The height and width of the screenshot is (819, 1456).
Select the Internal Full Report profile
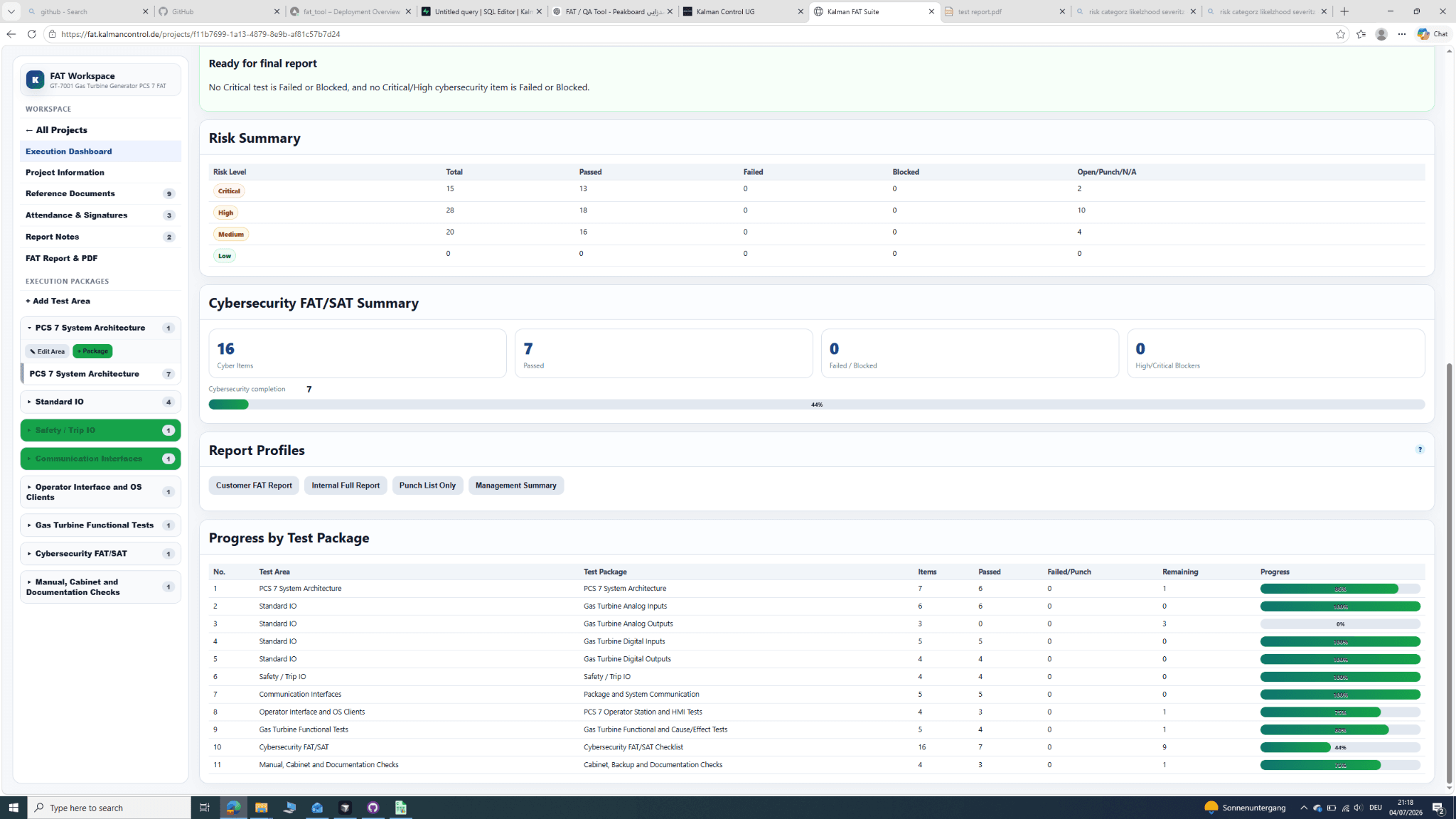pos(346,486)
